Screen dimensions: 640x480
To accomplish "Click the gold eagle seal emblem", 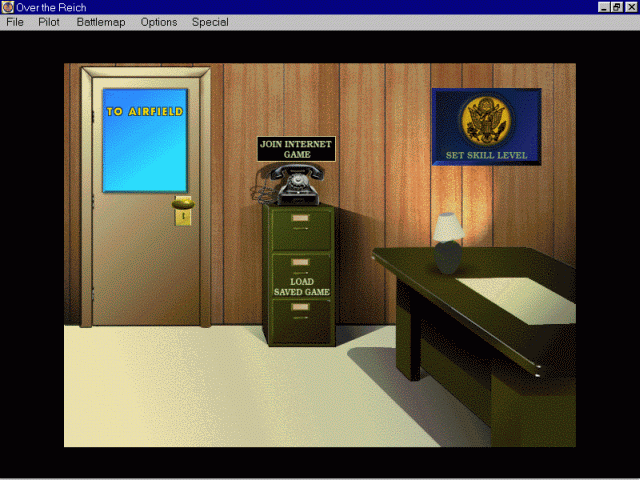I will [485, 120].
